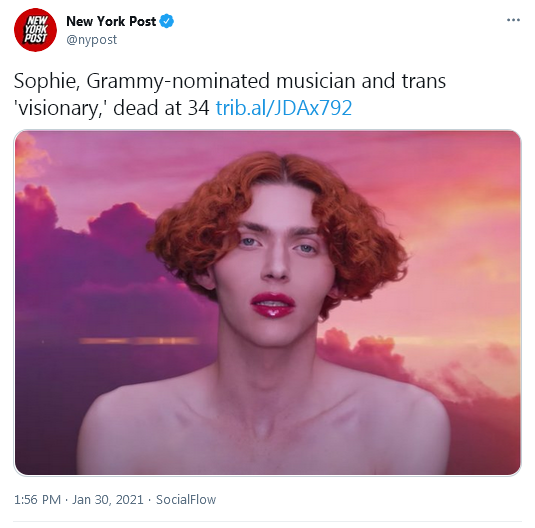Open the SocialFlow source label
The height and width of the screenshot is (528, 535).
[186, 500]
